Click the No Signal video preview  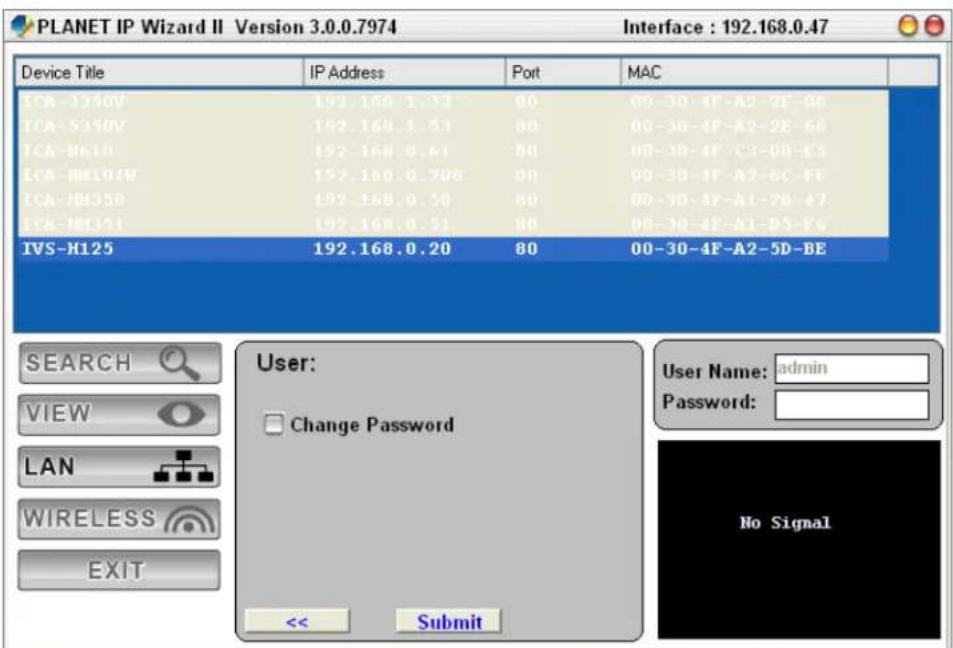pyautogui.click(x=799, y=539)
